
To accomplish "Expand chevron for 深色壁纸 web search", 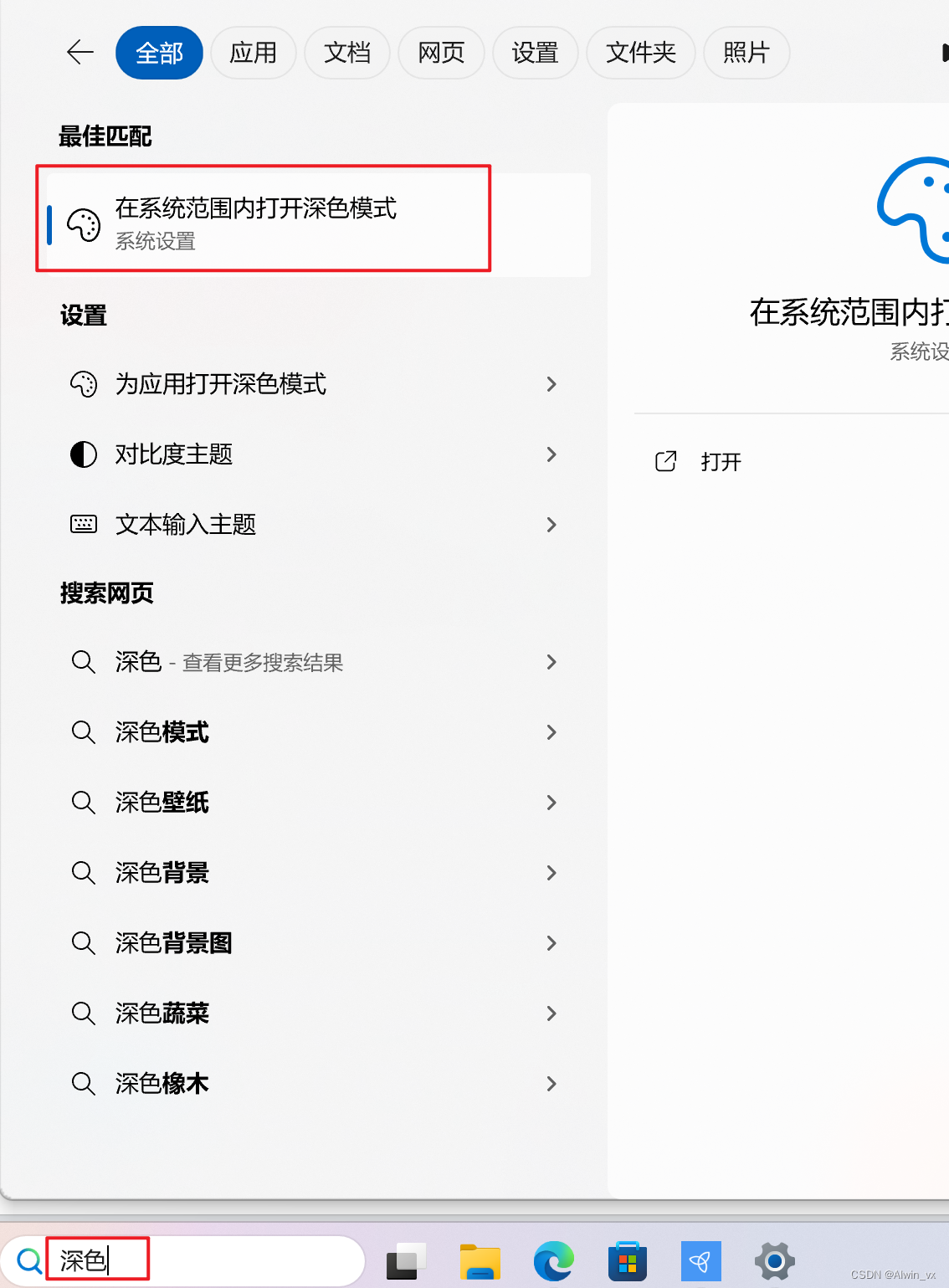I will (551, 803).
